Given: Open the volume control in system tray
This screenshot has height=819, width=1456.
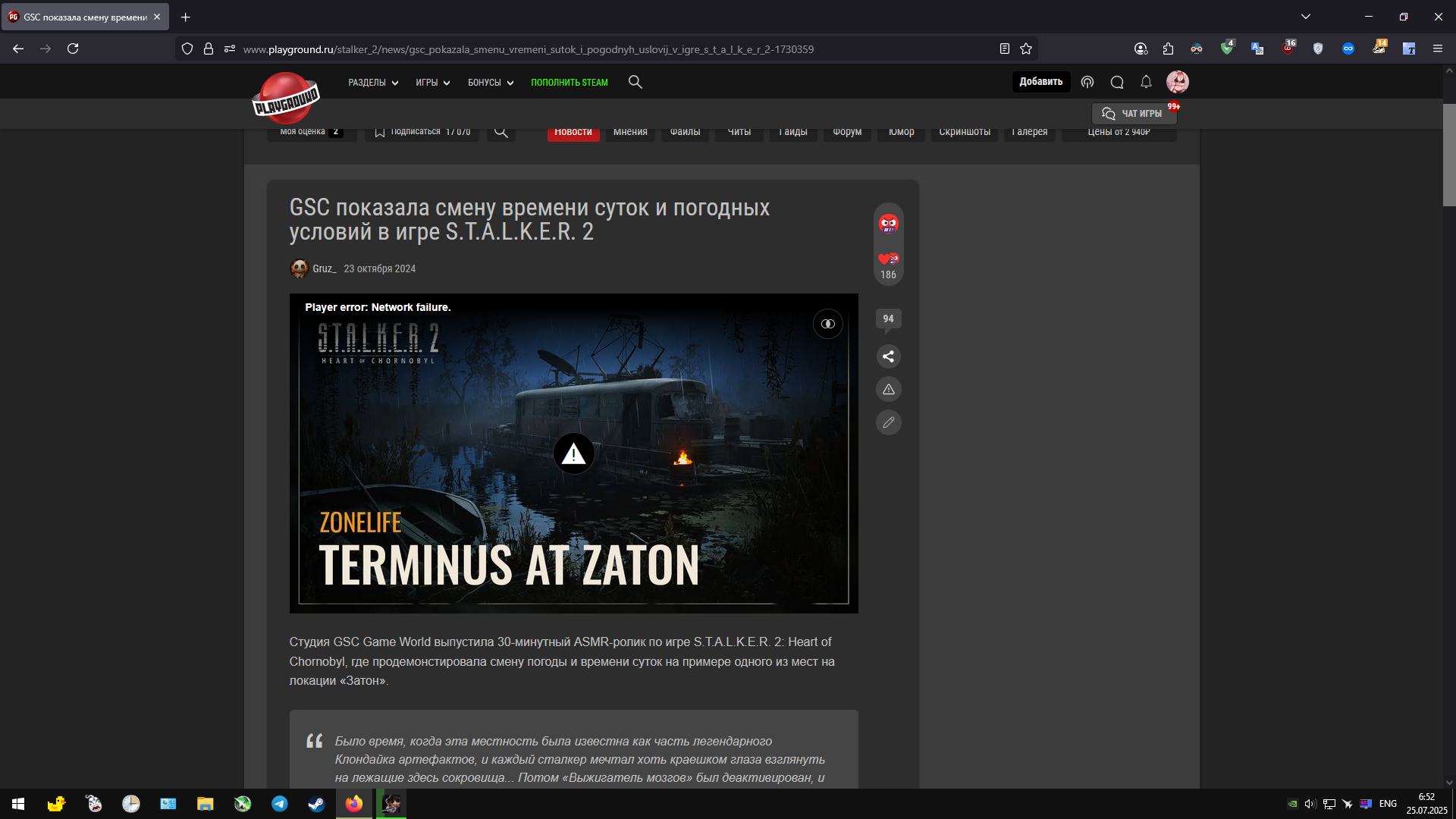Looking at the screenshot, I should click(x=1310, y=804).
